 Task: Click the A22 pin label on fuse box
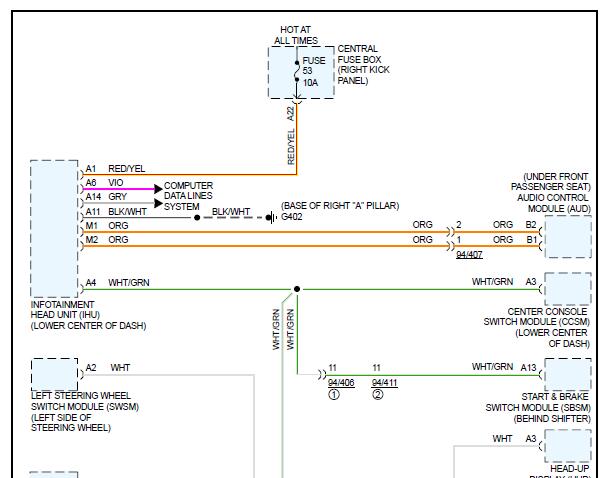[291, 114]
